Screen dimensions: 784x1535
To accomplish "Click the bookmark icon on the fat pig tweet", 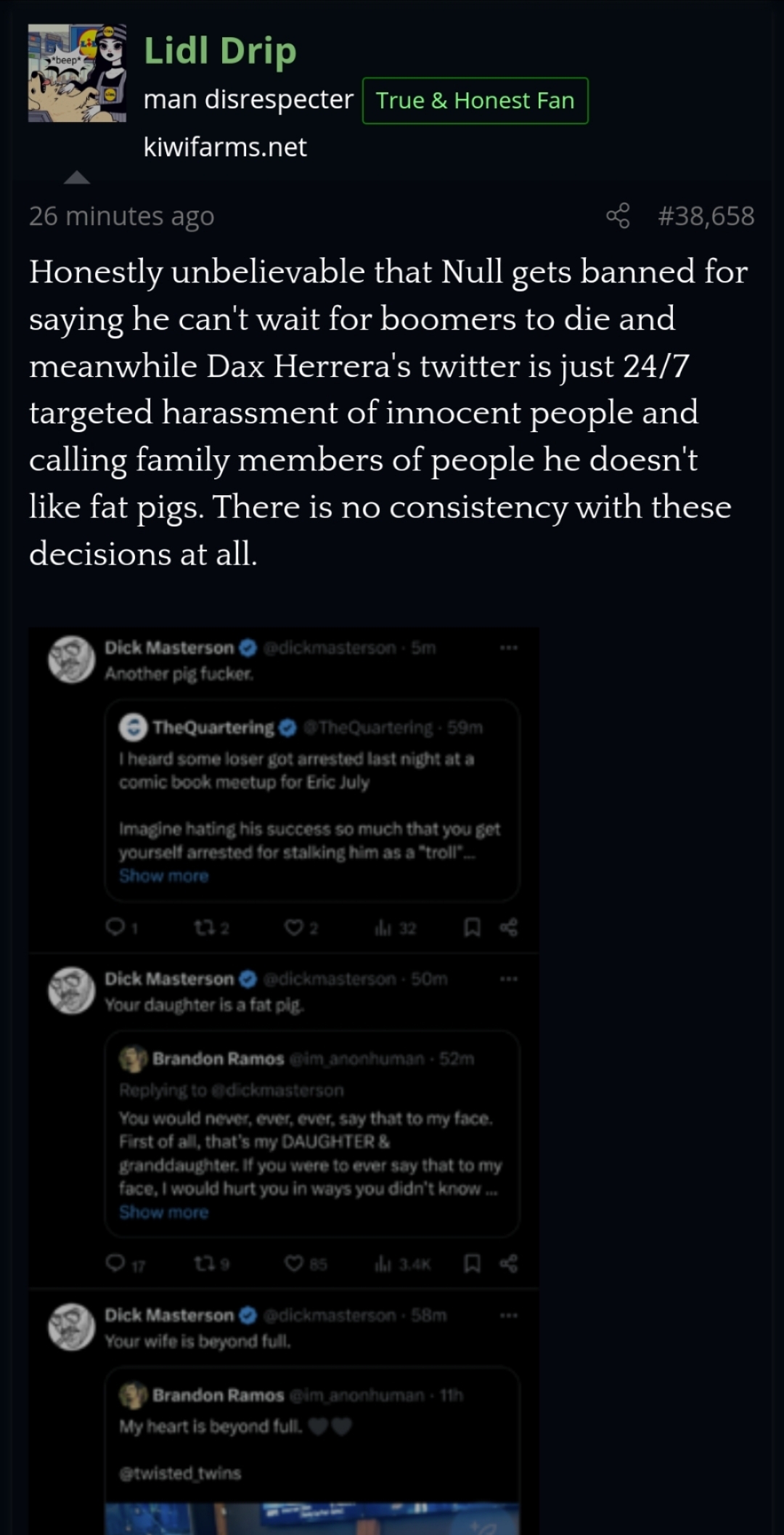I will click(472, 1264).
